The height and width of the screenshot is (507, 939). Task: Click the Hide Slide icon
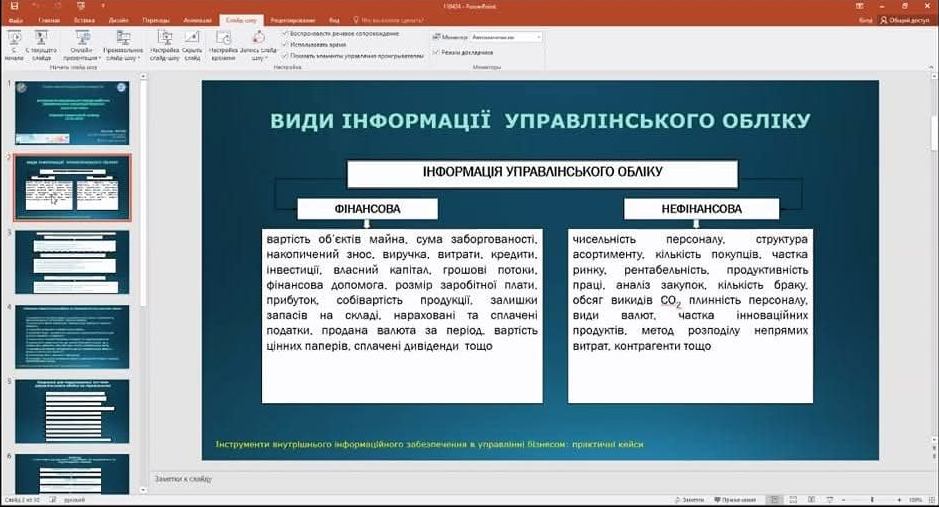coord(192,42)
